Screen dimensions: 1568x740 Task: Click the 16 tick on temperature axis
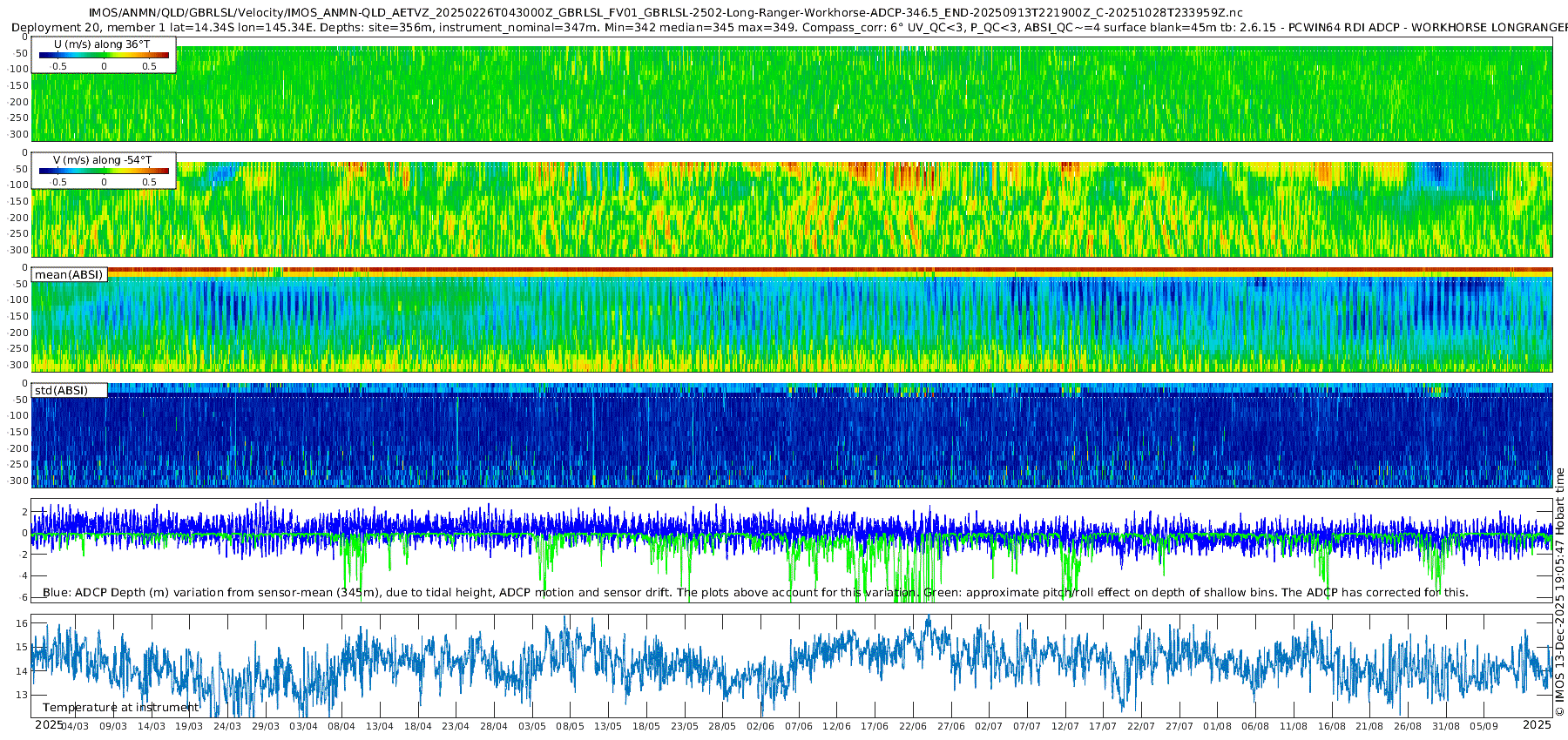pyautogui.click(x=23, y=623)
